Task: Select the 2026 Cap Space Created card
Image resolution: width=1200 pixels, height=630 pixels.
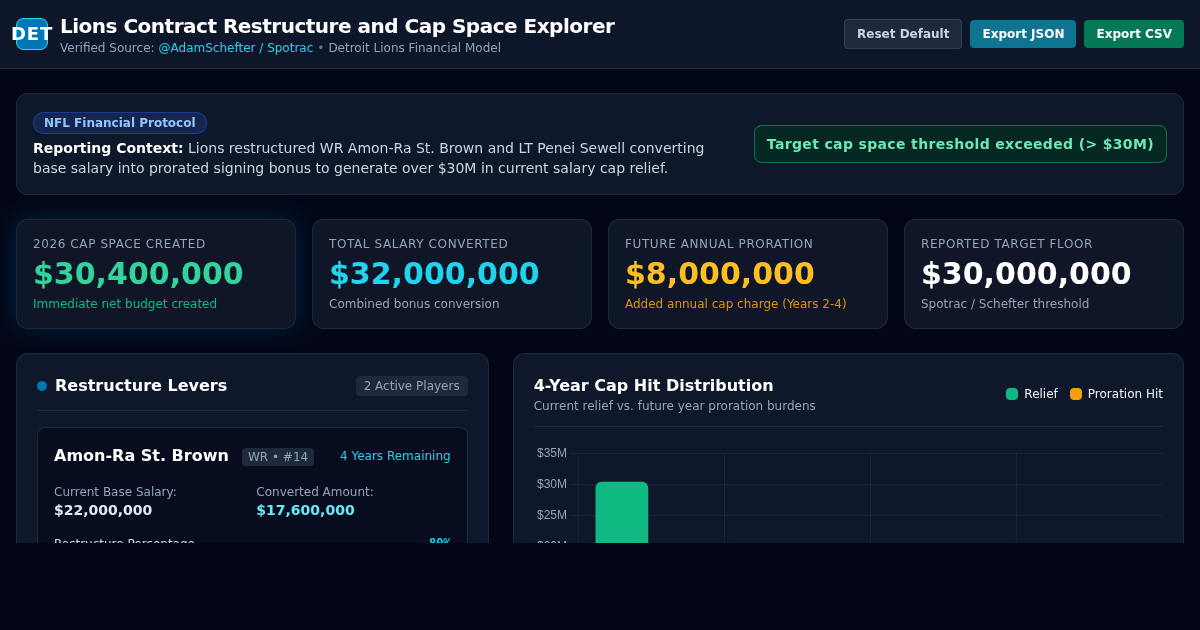Action: tap(156, 274)
